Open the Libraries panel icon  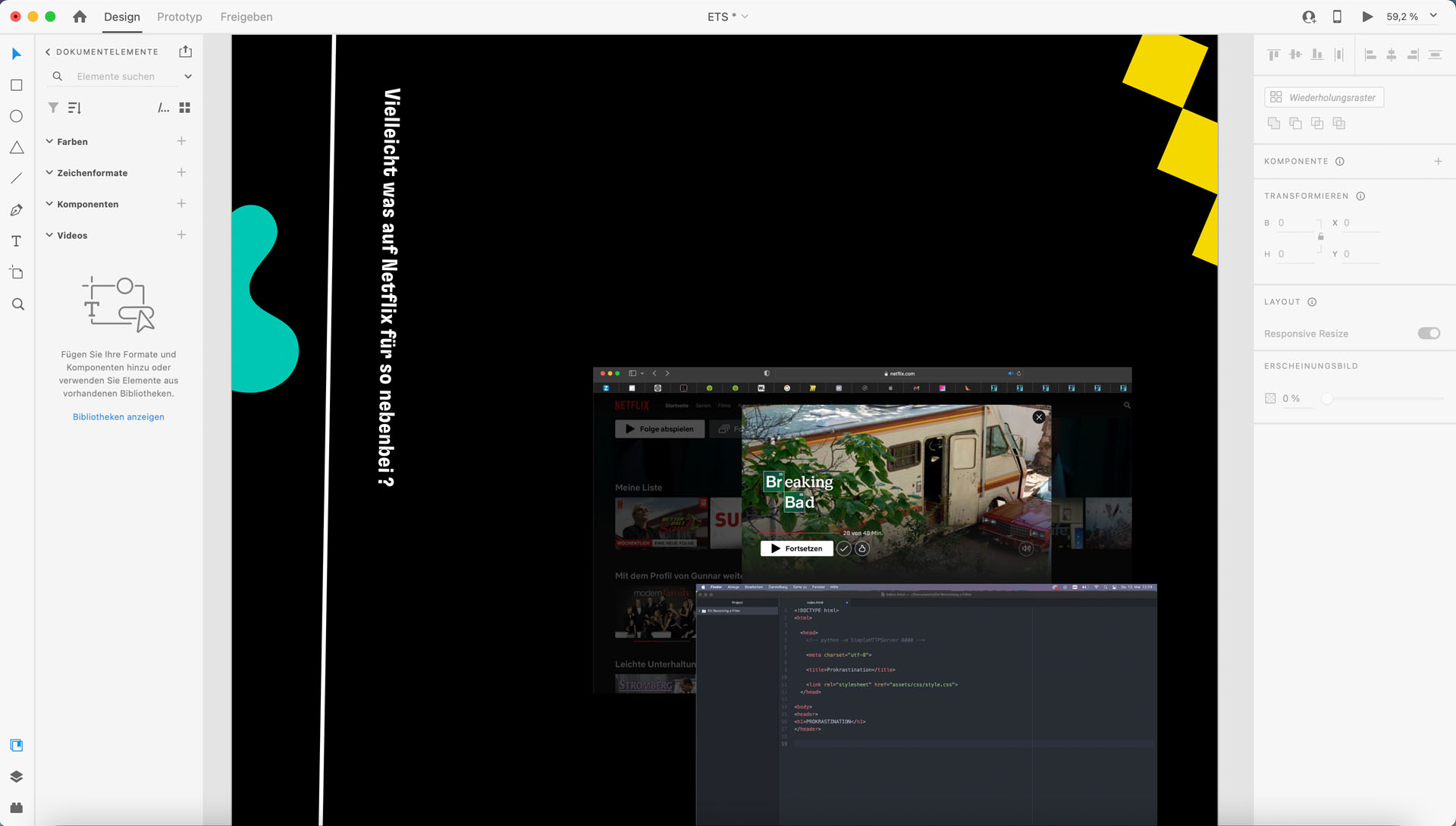[16, 746]
